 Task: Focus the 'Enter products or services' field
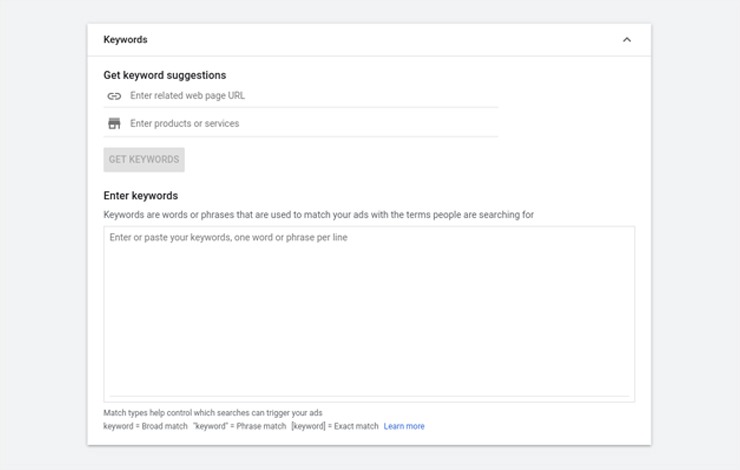click(310, 124)
